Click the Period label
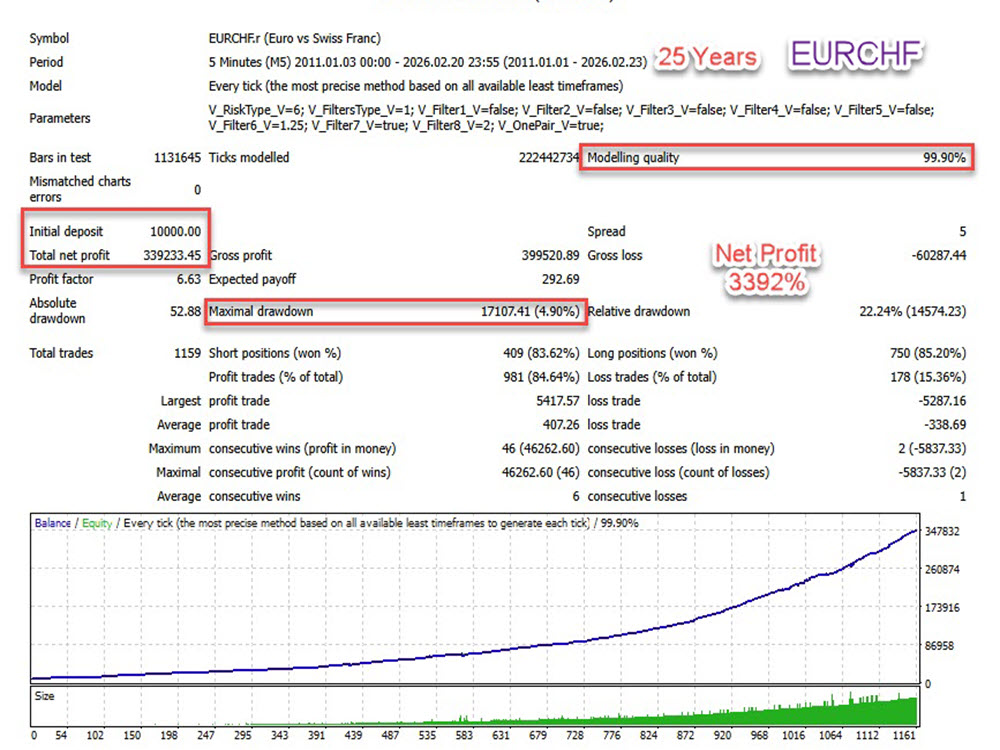This screenshot has height=750, width=1000. point(46,62)
